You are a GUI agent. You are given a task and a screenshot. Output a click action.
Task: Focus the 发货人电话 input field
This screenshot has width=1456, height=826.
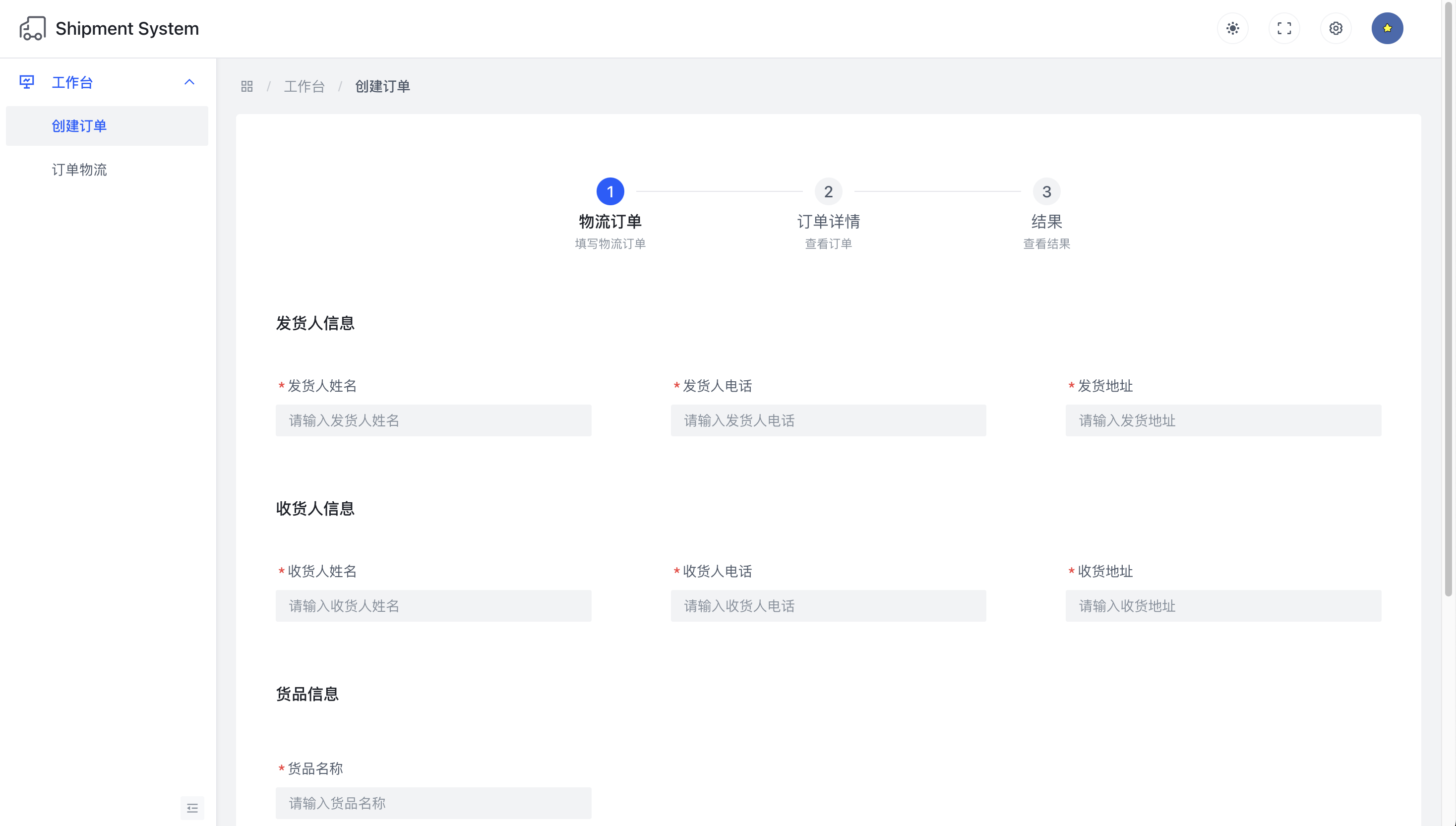[828, 420]
